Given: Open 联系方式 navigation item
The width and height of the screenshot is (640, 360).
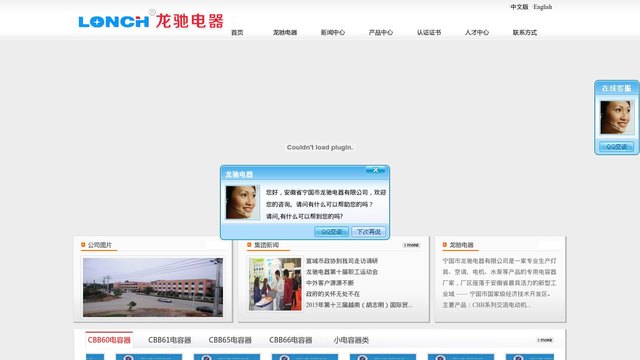Looking at the screenshot, I should click(x=525, y=33).
